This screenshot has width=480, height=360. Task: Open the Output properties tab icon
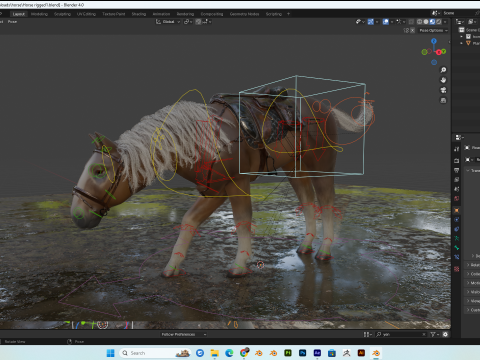pos(457,170)
